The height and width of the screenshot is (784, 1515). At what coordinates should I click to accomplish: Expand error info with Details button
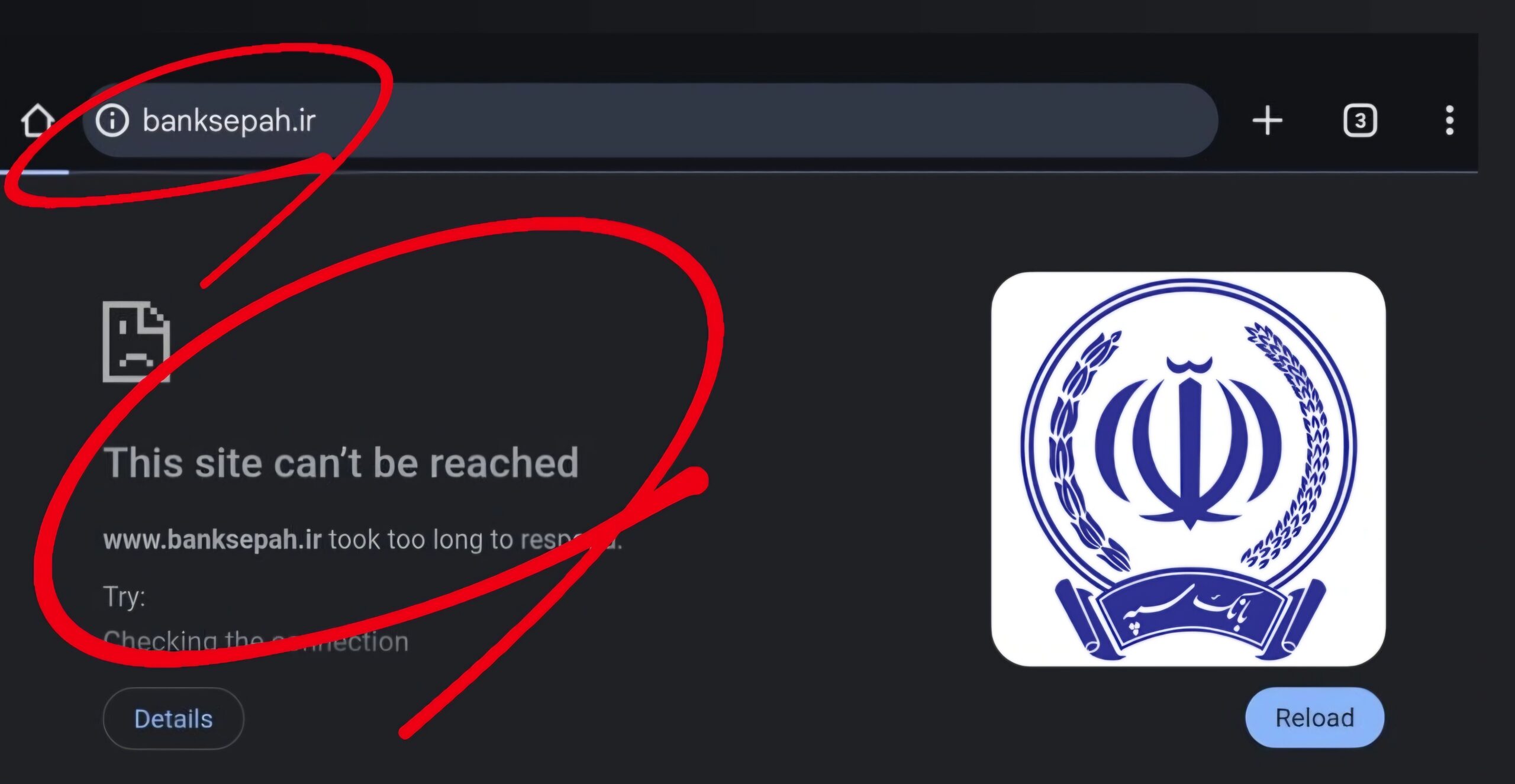pyautogui.click(x=173, y=718)
